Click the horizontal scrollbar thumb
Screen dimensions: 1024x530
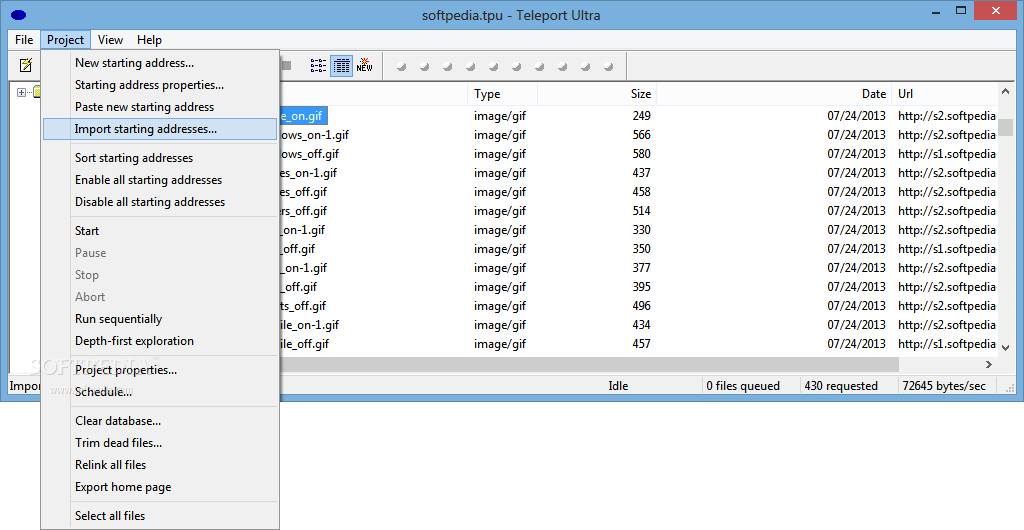click(589, 364)
